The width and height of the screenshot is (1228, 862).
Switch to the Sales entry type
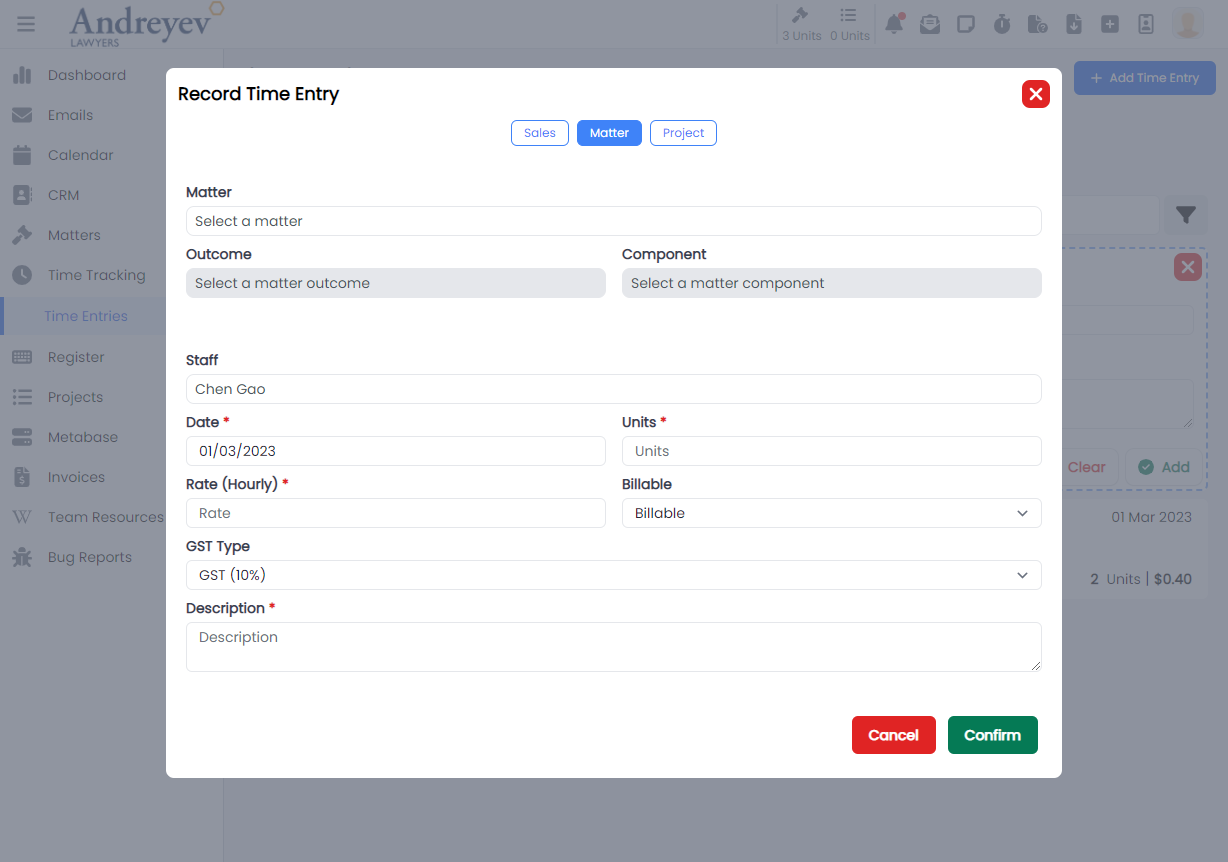coord(539,133)
